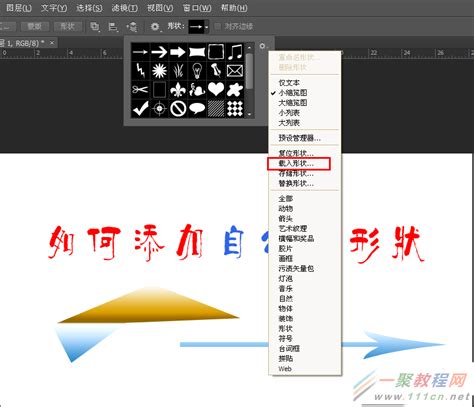Viewport: 474px width, 407px height.
Task: Open the 滤镜(T) menu
Action: (125, 8)
